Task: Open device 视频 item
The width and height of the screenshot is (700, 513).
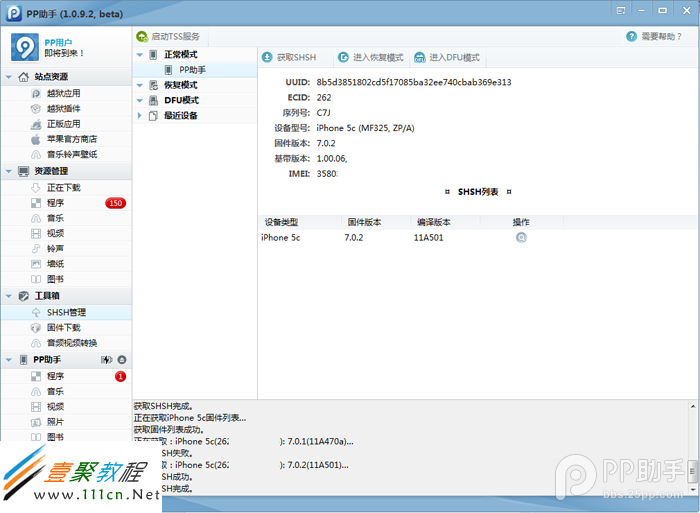Action: click(66, 406)
